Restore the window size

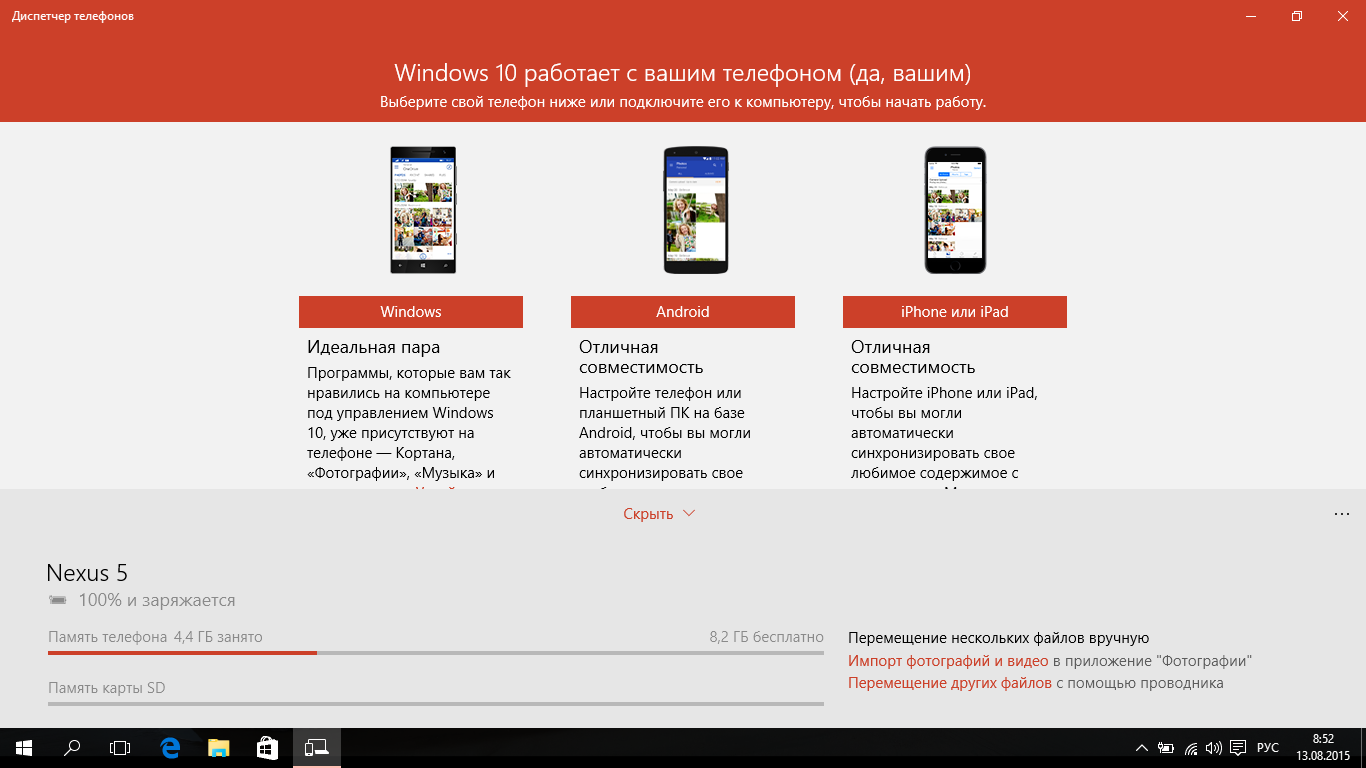pyautogui.click(x=1297, y=16)
